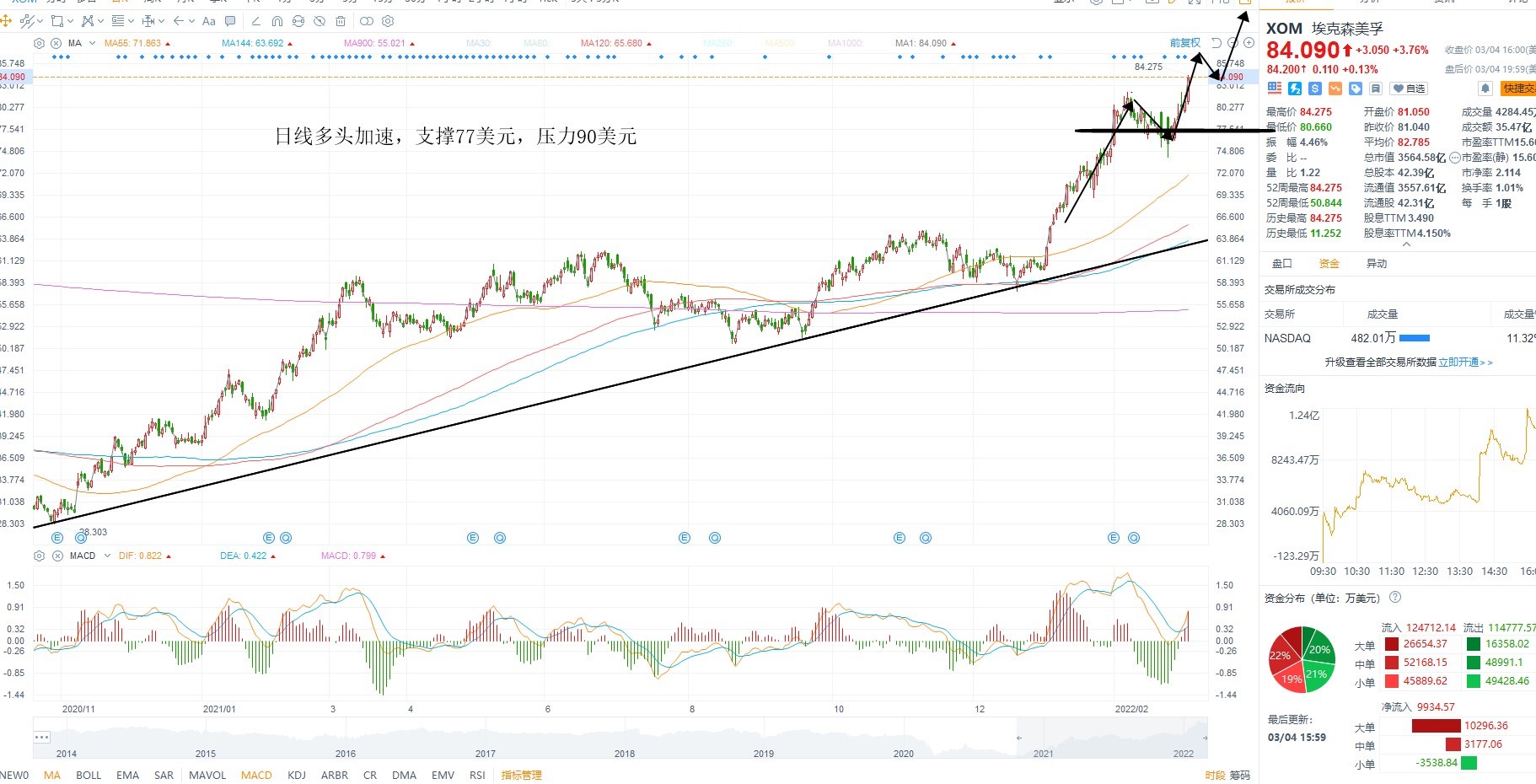Select the pattern/wave drawing tool
This screenshot has height=784, width=1536.
coord(87,20)
